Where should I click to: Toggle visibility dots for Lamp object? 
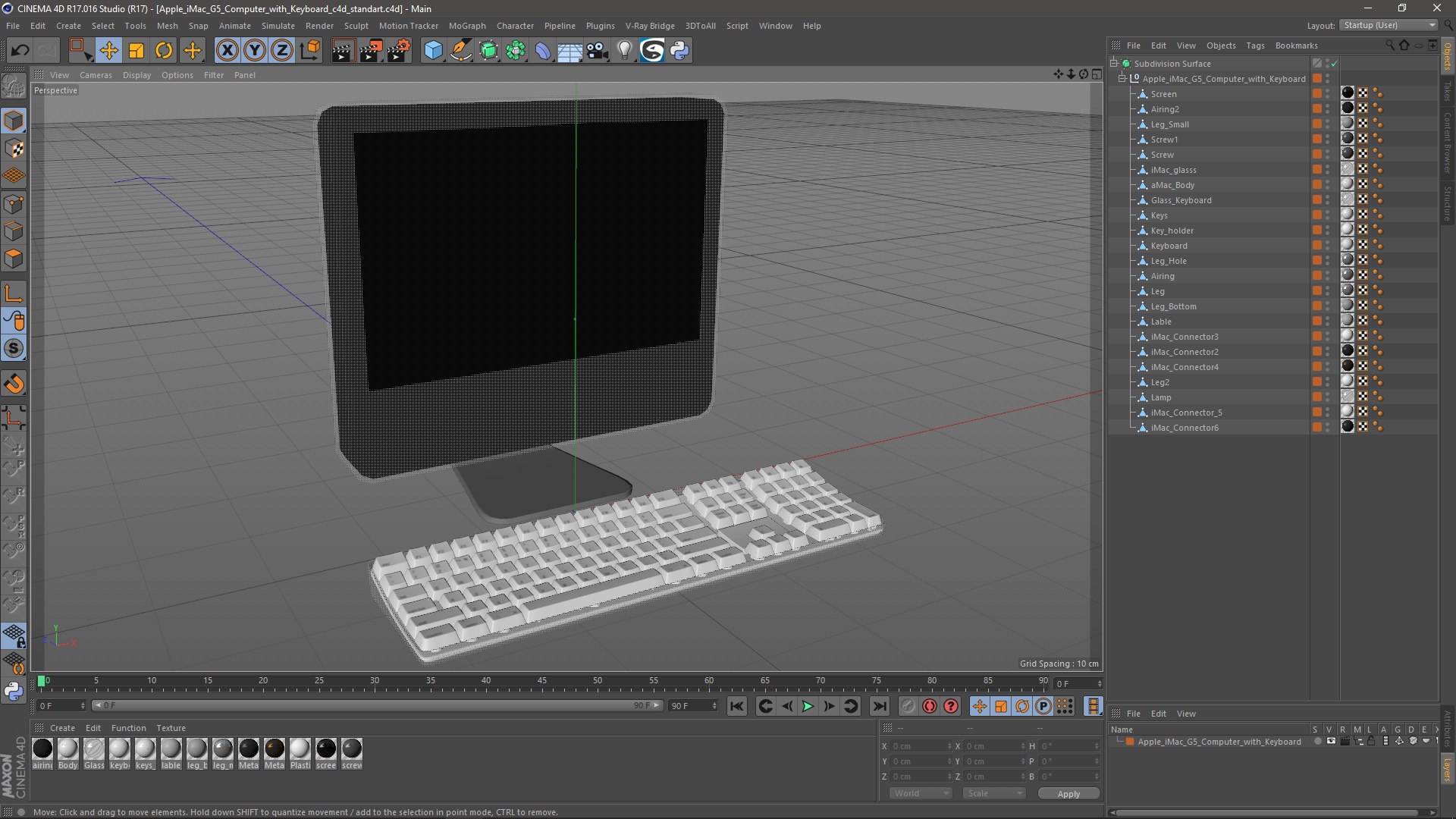pyautogui.click(x=1327, y=397)
